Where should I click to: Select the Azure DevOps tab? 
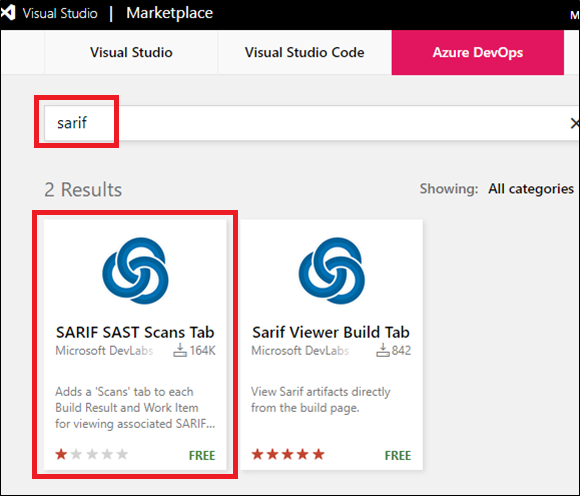(478, 53)
